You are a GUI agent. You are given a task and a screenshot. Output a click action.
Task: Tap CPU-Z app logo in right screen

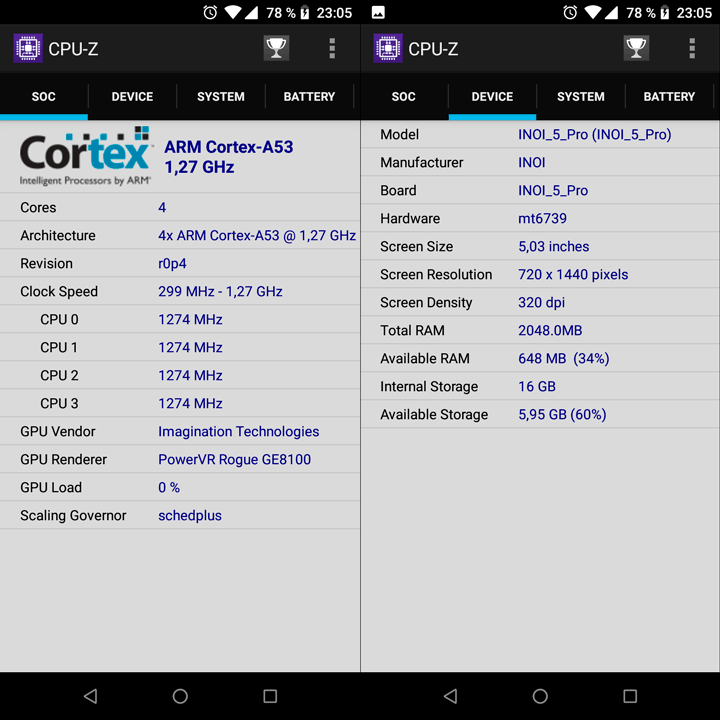tap(388, 48)
